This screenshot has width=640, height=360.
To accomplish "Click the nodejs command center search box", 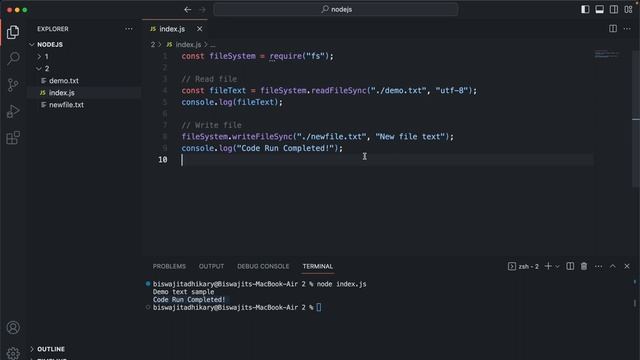I will point(336,9).
